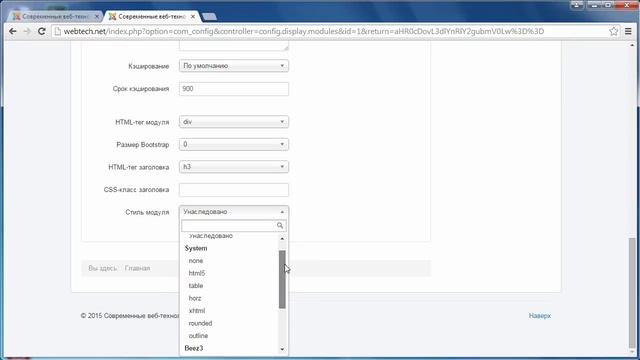Select the horz style option
The width and height of the screenshot is (640, 360).
click(x=195, y=298)
